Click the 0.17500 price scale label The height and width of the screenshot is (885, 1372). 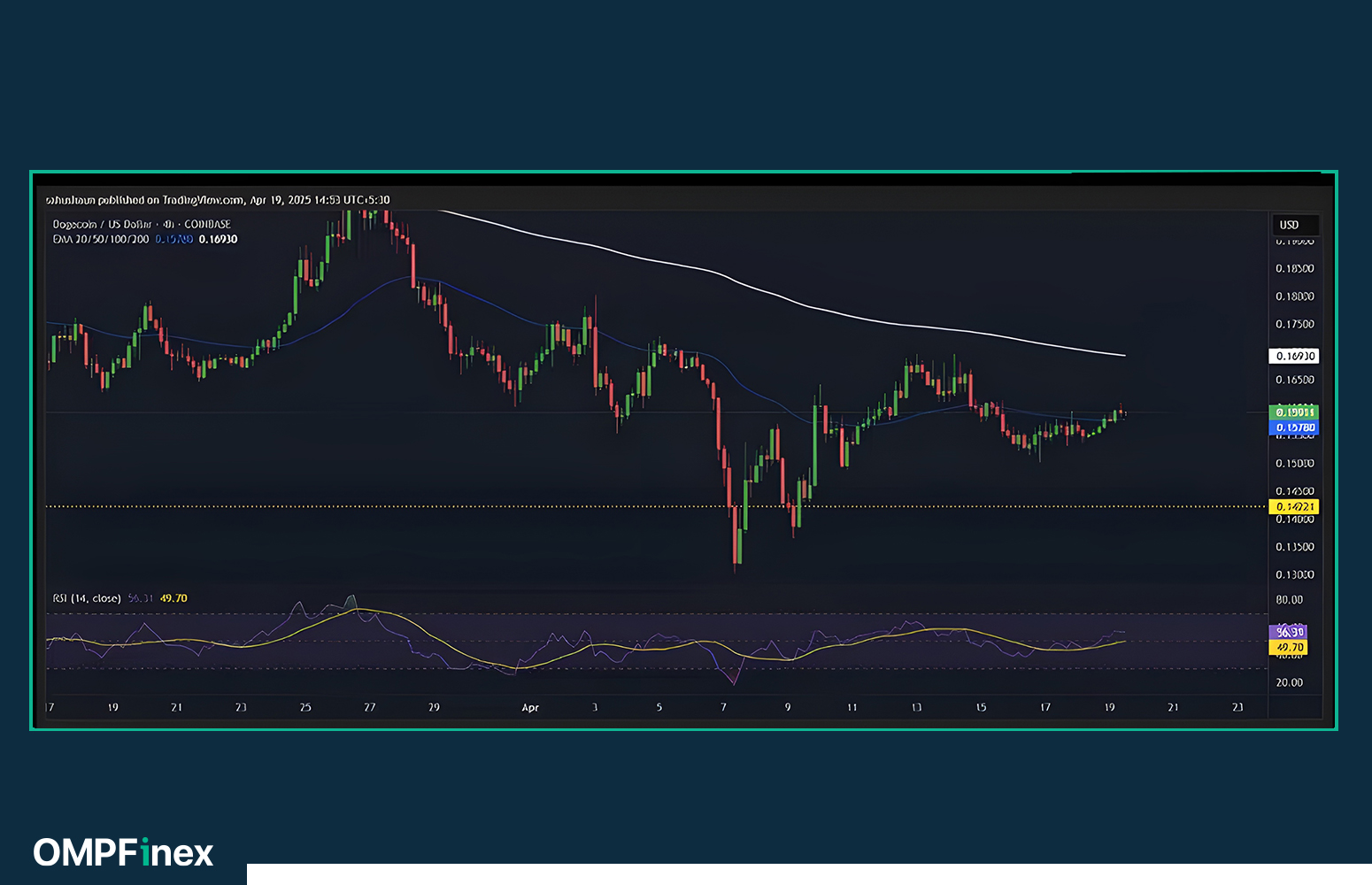click(x=1294, y=324)
